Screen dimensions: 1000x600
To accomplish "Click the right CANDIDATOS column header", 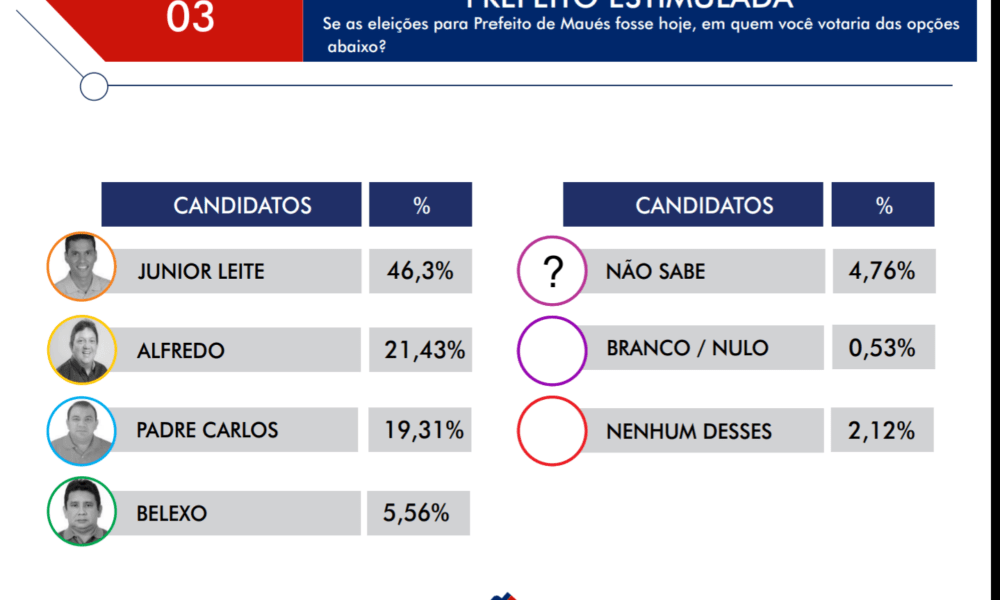I will [693, 205].
